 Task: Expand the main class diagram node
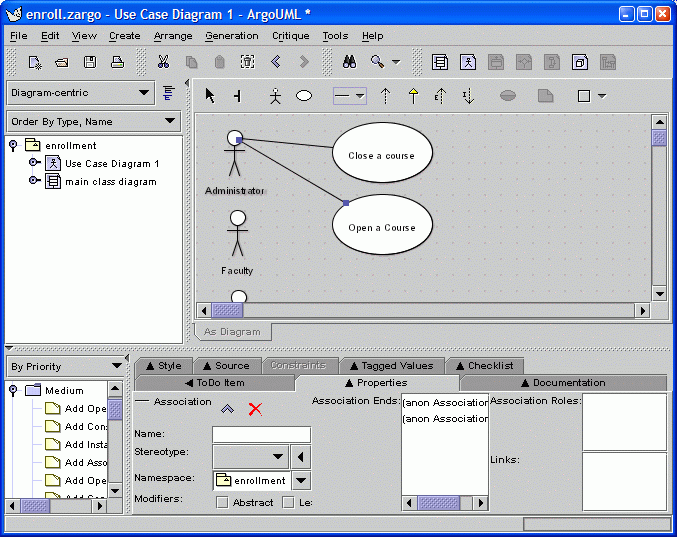click(34, 181)
